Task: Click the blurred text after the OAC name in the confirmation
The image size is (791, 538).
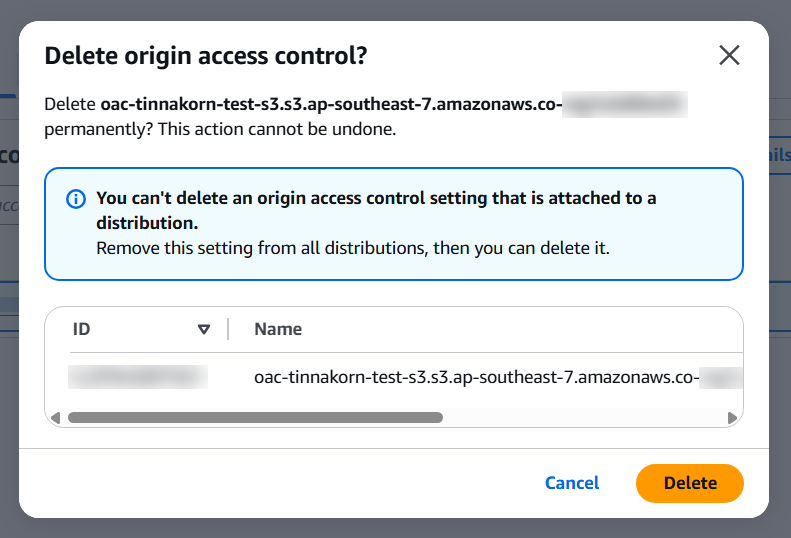Action: (x=624, y=104)
